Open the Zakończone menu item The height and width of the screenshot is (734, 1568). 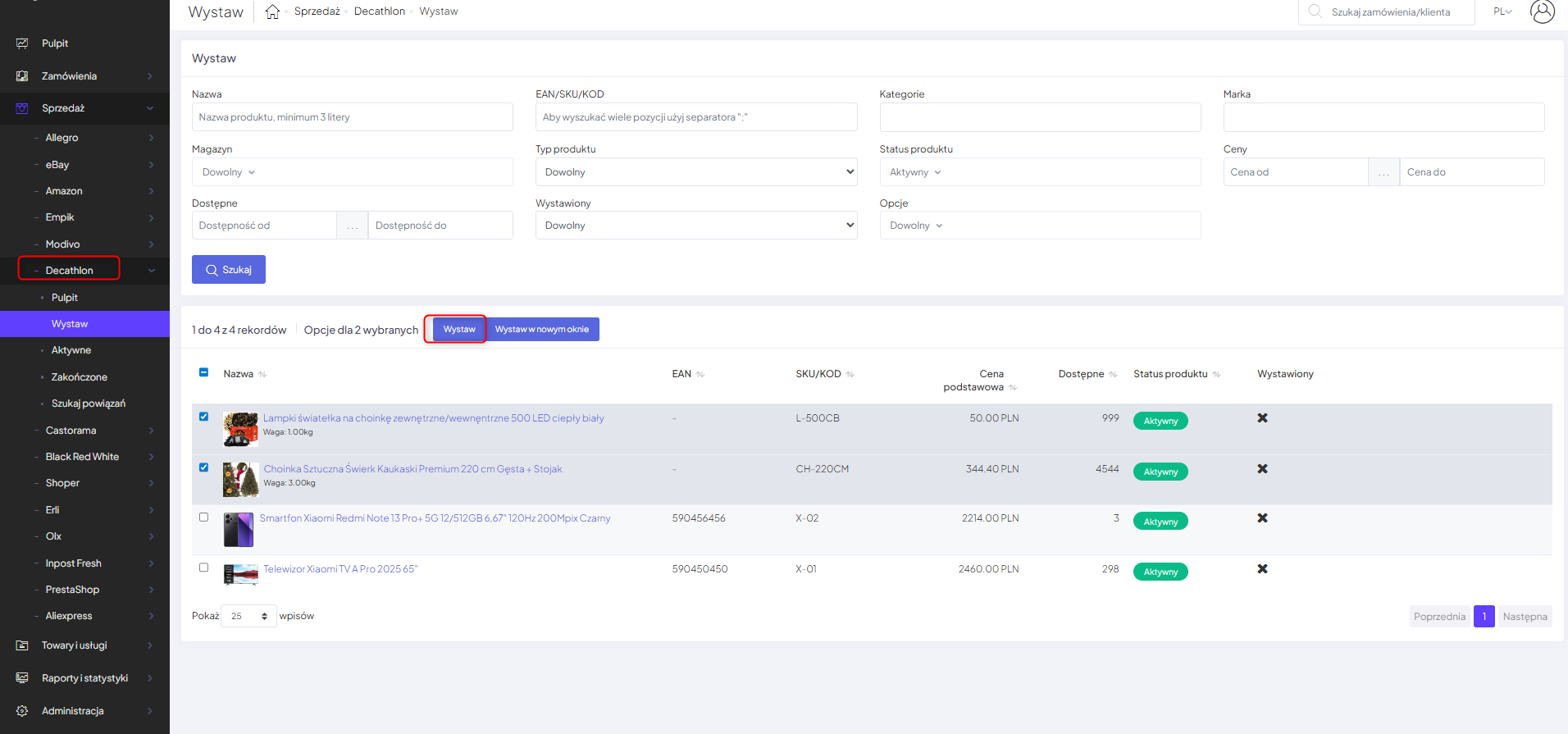tap(80, 377)
